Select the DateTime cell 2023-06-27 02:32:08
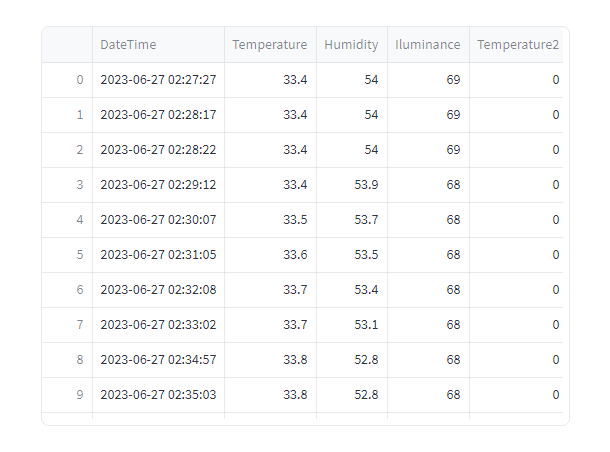610x452 pixels. (x=158, y=290)
